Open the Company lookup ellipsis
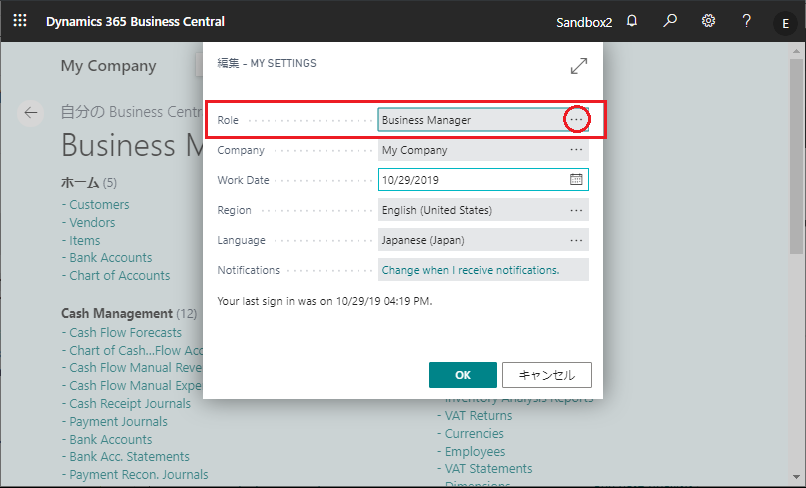This screenshot has width=806, height=488. (x=576, y=150)
